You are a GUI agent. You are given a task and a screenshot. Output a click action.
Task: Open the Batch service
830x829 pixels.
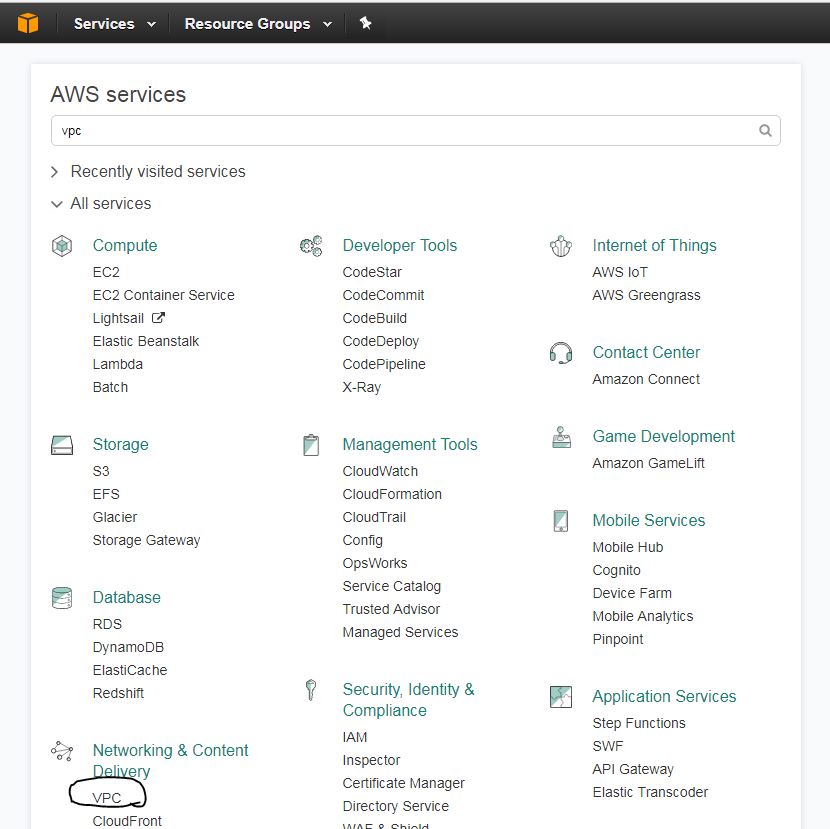tap(110, 387)
